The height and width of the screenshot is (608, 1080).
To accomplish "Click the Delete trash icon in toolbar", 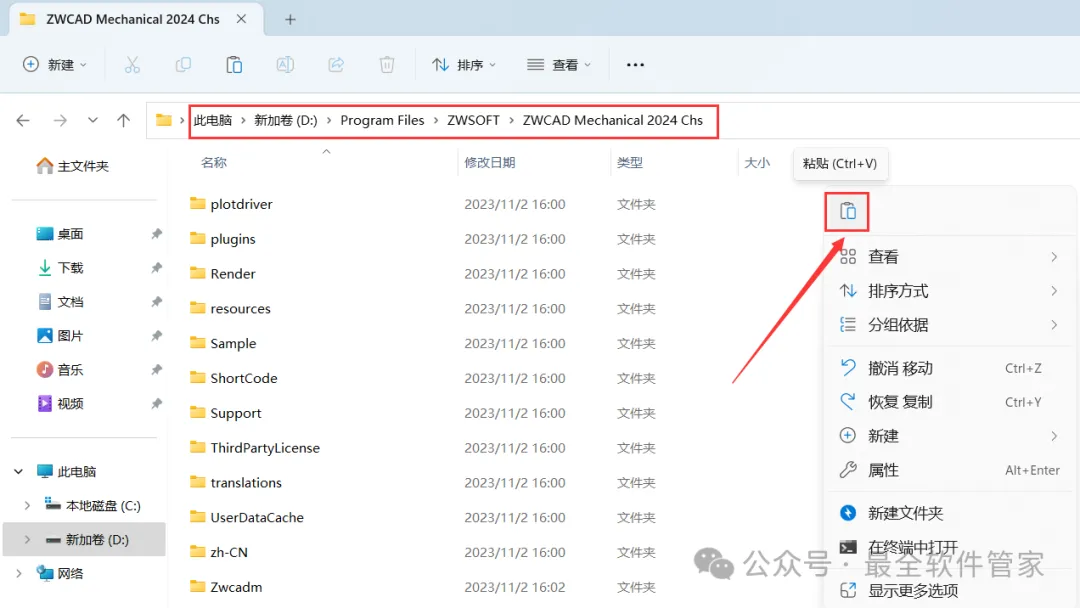I will click(x=387, y=65).
